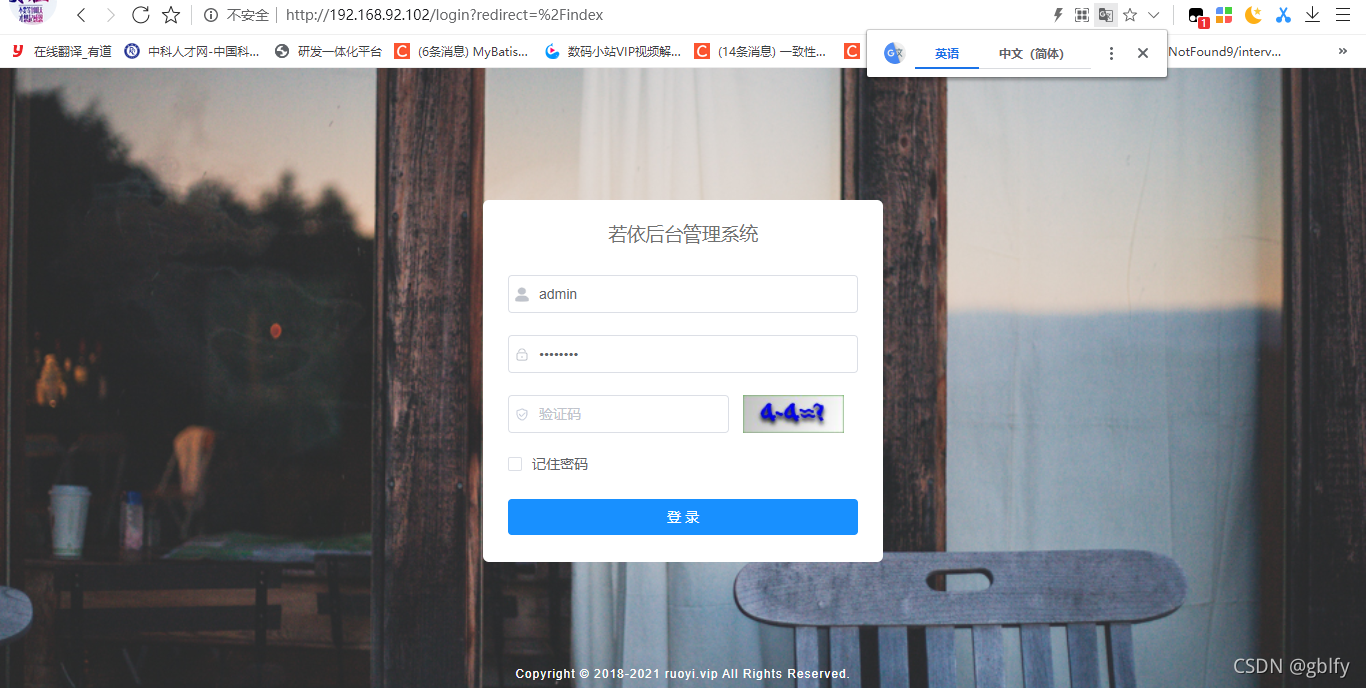This screenshot has height=688, width=1366.
Task: Click the blue scissors screenshot icon
Action: [x=1283, y=15]
